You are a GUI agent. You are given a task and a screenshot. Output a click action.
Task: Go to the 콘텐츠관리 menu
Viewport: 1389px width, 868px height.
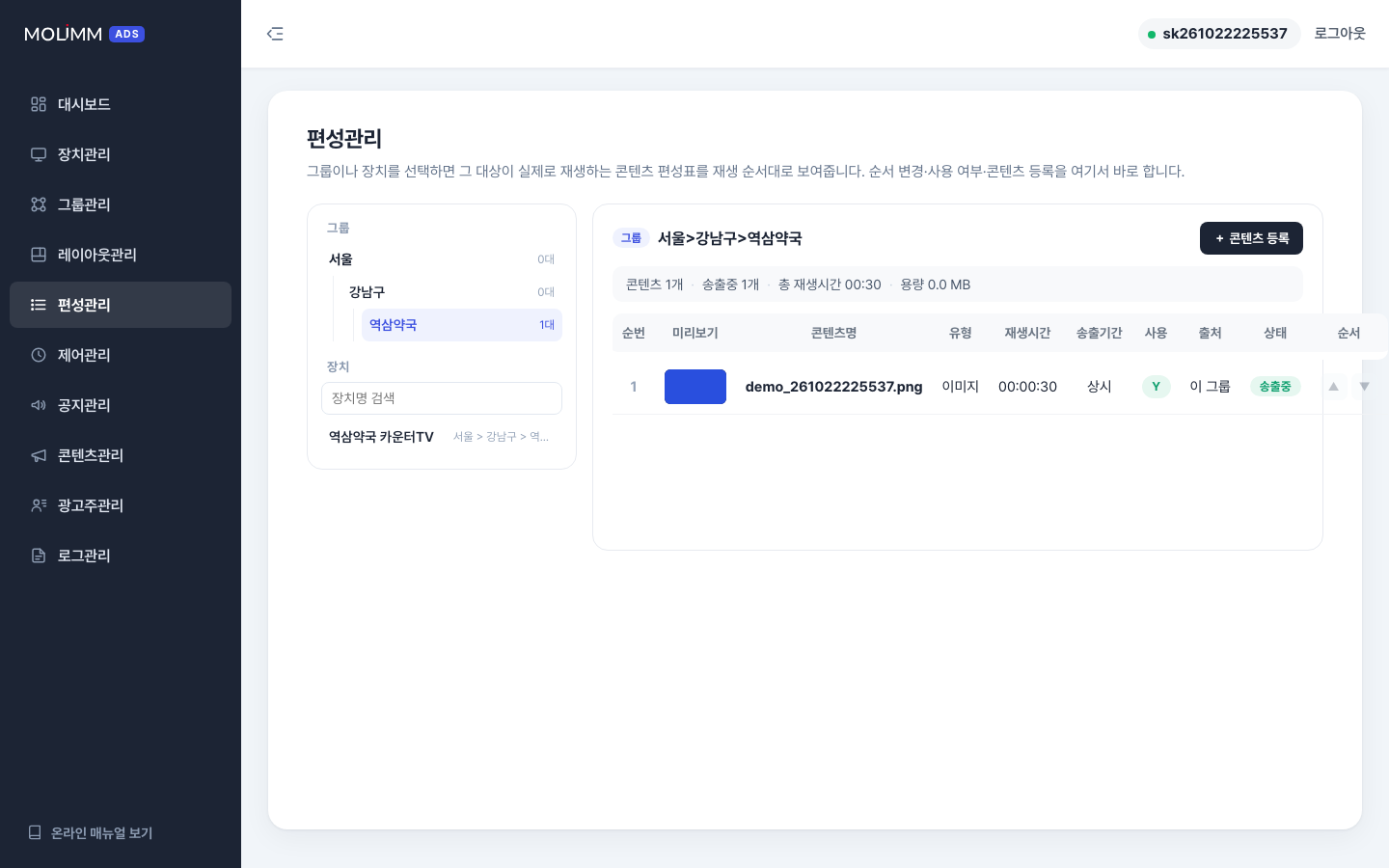point(121,455)
